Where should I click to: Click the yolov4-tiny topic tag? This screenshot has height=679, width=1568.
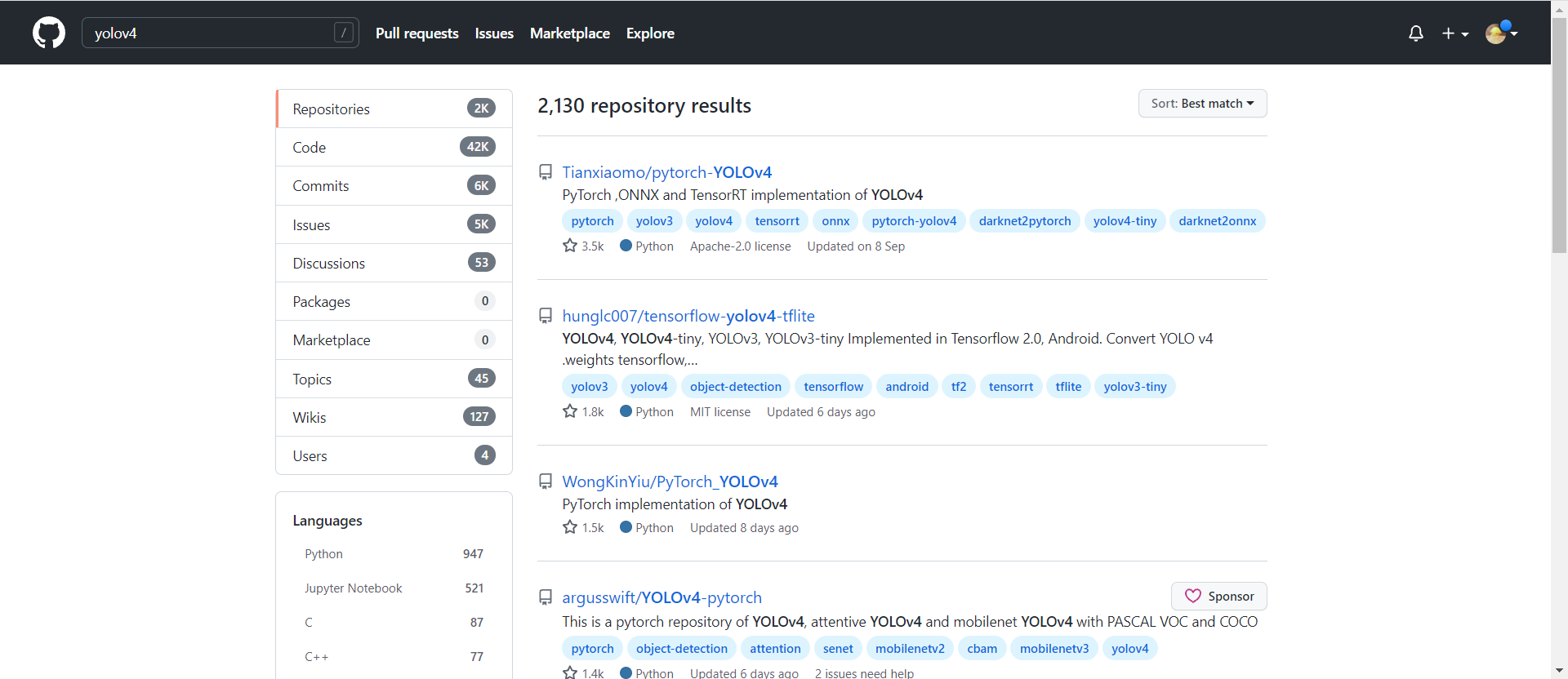[x=1125, y=221]
